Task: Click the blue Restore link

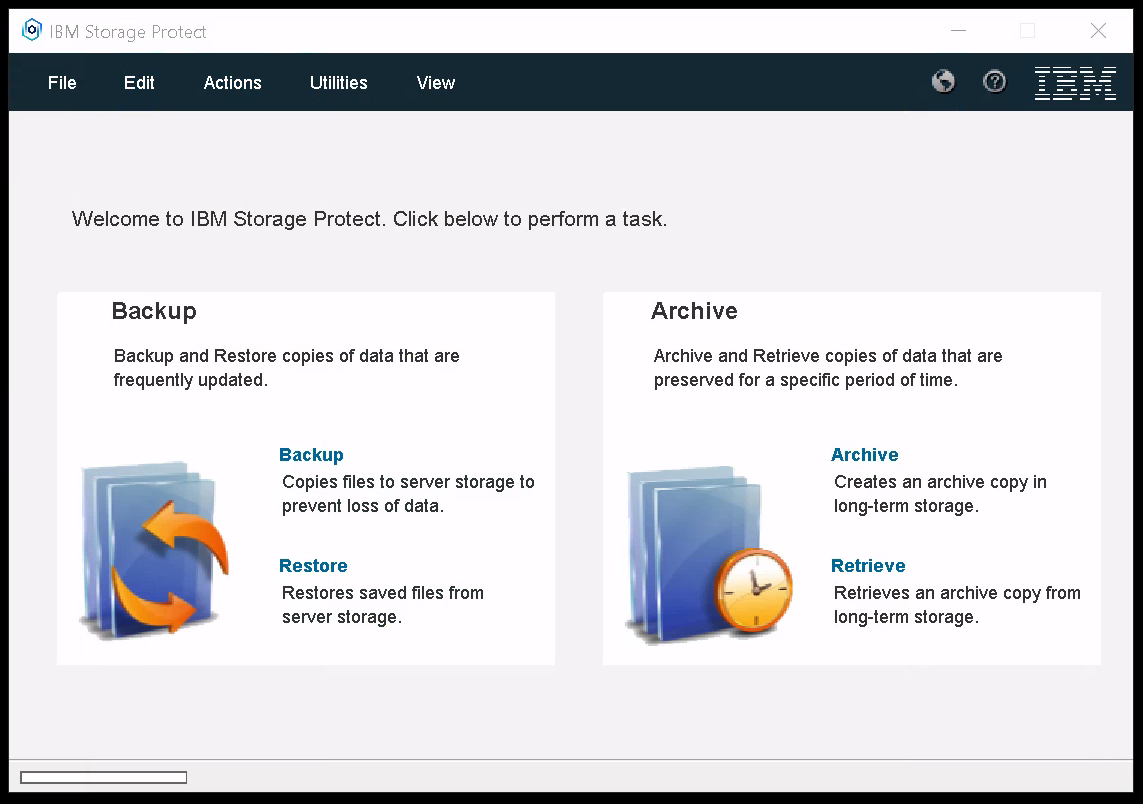Action: point(313,566)
